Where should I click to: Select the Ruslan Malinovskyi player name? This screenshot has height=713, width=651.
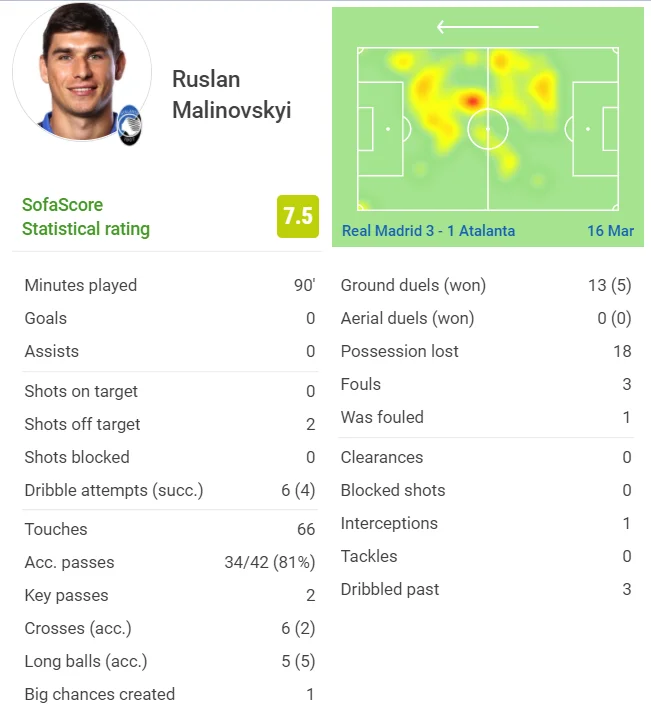point(231,95)
